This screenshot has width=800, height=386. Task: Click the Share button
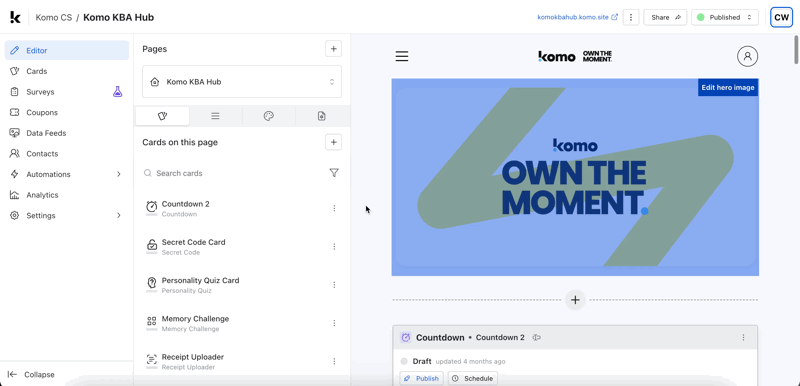click(665, 17)
